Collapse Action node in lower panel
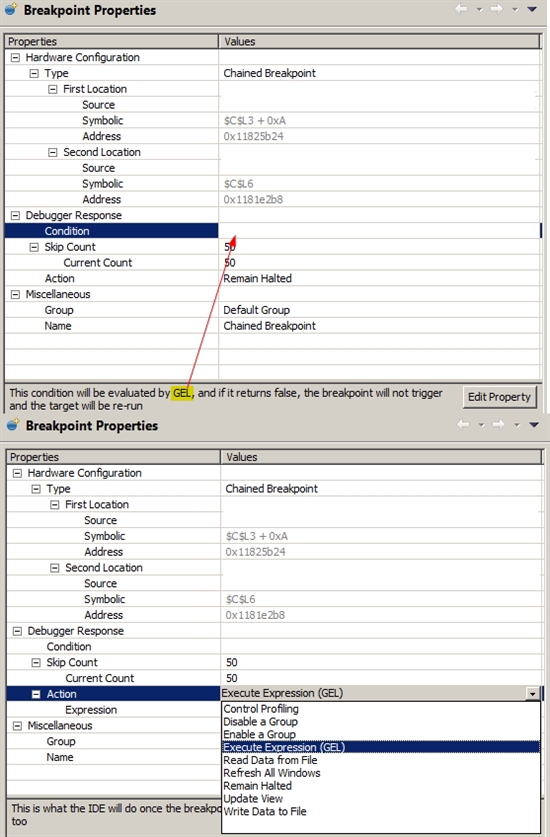 36,694
